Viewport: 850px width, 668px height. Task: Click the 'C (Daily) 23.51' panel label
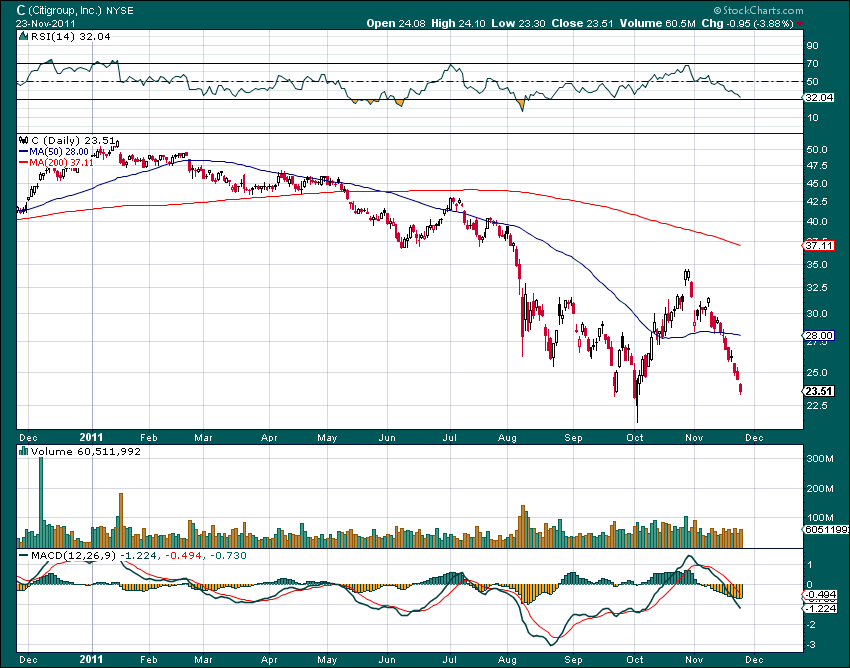click(75, 140)
